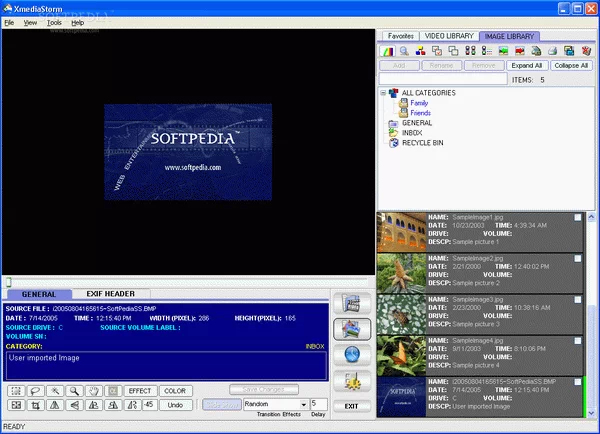Select the SampleImage4.jpg butterfly thumbnail
The image size is (600, 434).
coord(401,356)
